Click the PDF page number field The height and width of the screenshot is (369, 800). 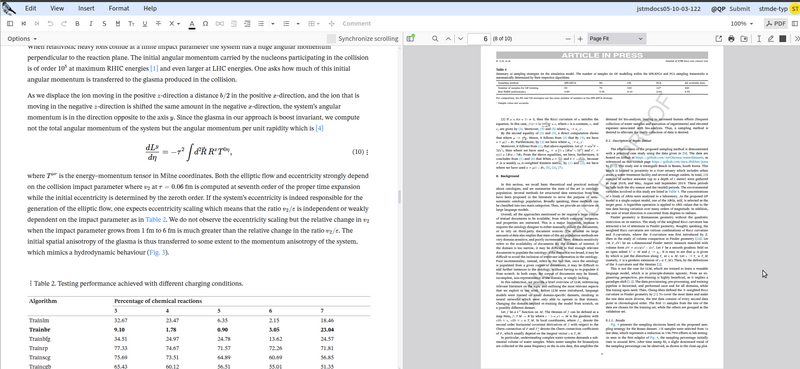coord(479,39)
